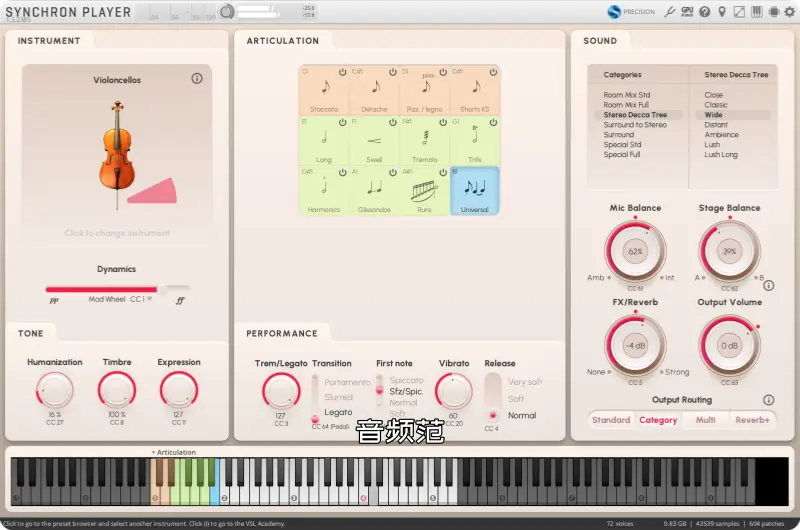Select the Runs articulation cell

[x=424, y=191]
